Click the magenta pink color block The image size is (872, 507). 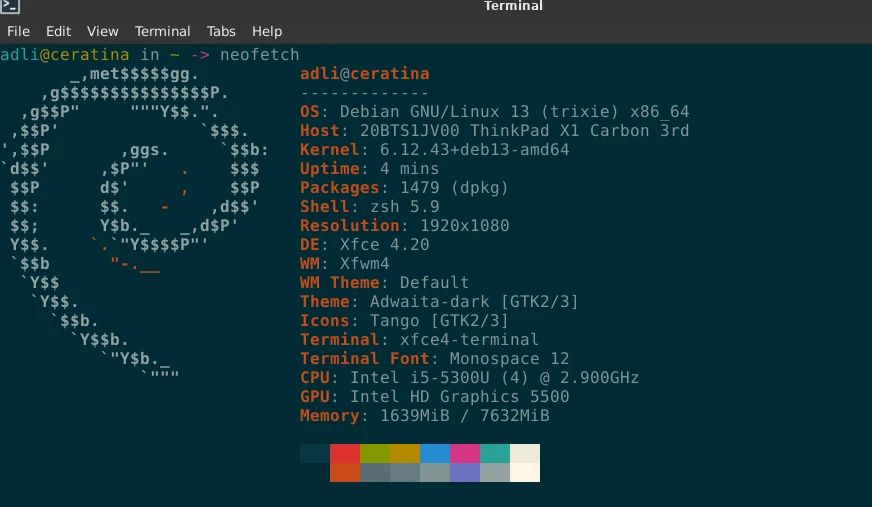pyautogui.click(x=465, y=454)
